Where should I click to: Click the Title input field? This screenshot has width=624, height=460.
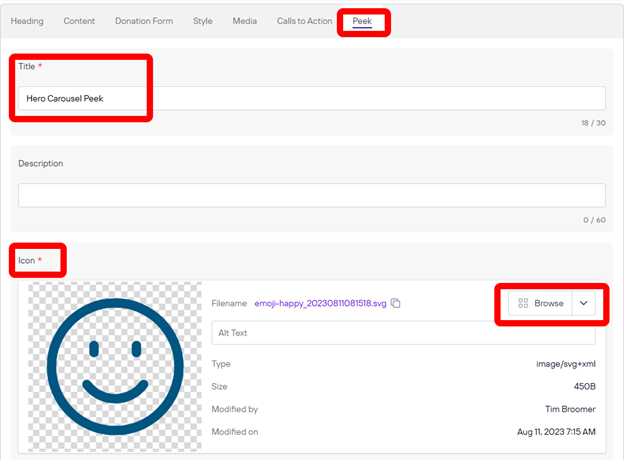pyautogui.click(x=312, y=98)
